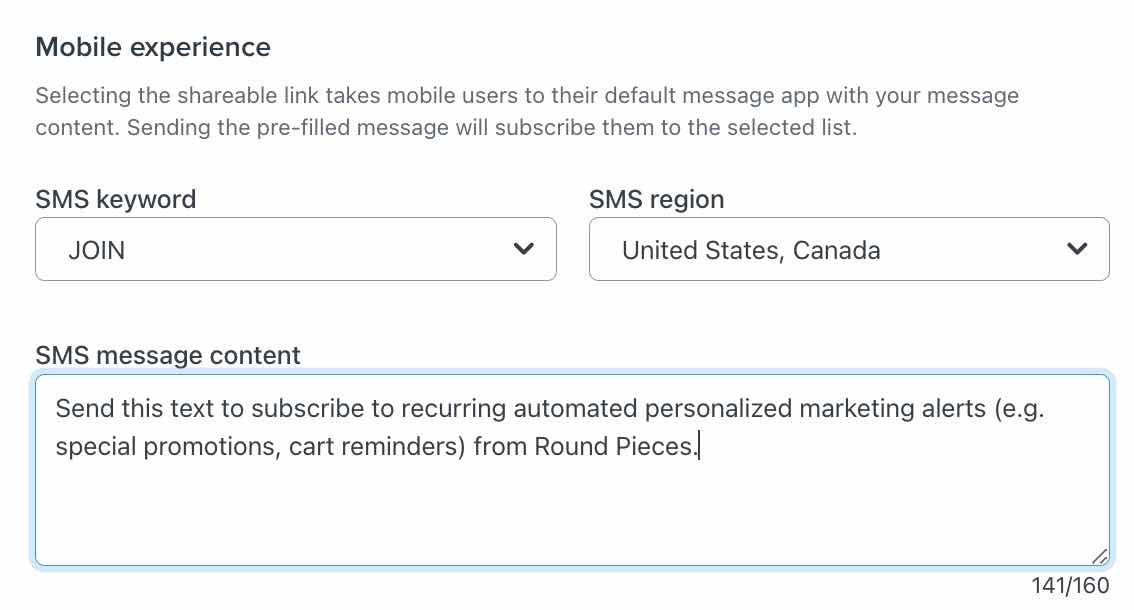The width and height of the screenshot is (1134, 610).
Task: Click the shareable link description text
Action: point(527,111)
